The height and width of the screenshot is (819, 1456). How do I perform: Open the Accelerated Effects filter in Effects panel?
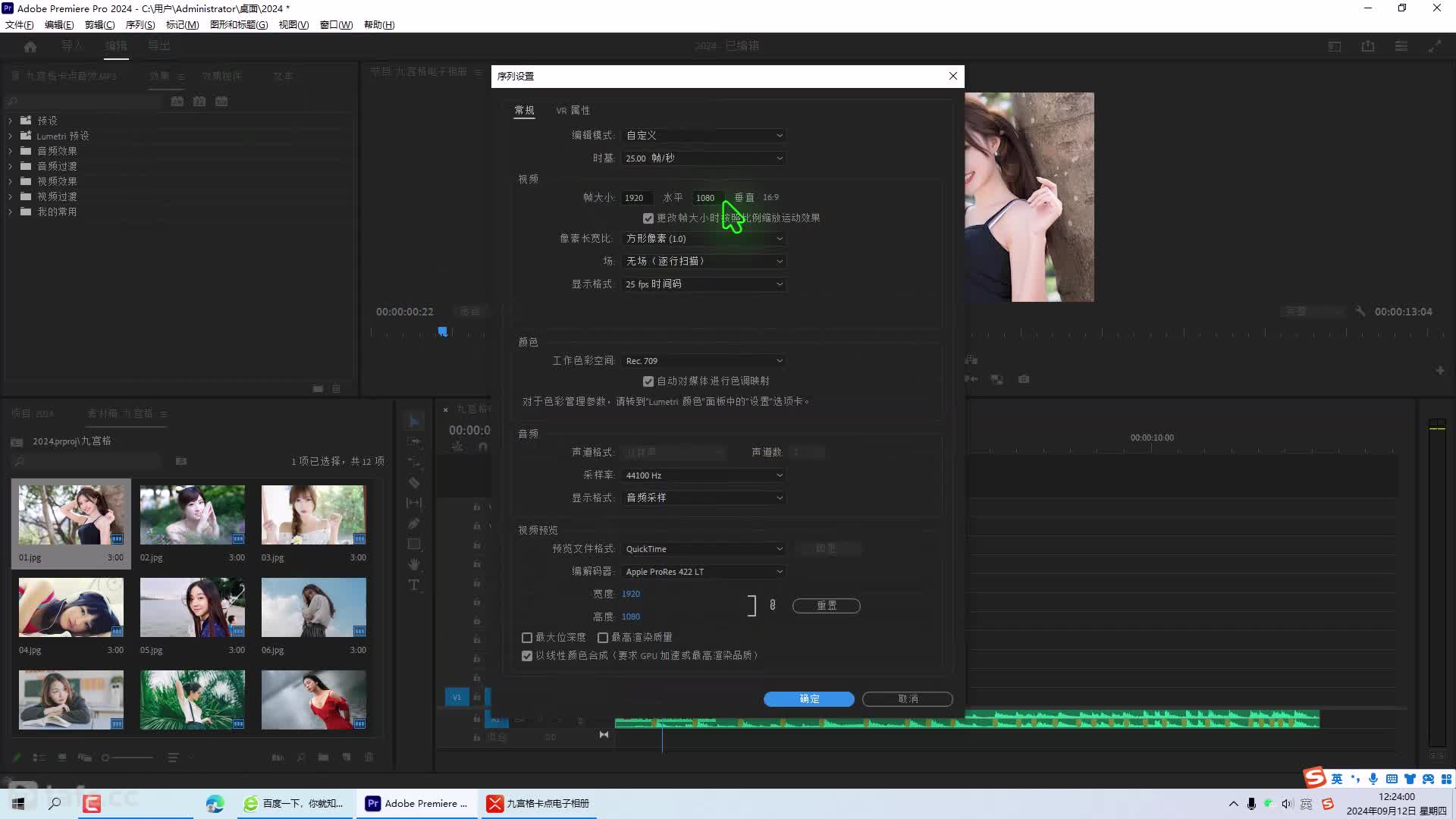point(177,101)
